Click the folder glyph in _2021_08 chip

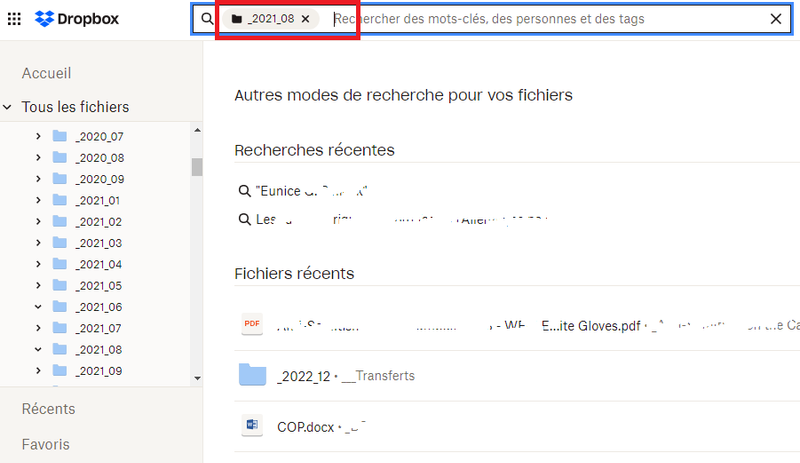tap(237, 19)
